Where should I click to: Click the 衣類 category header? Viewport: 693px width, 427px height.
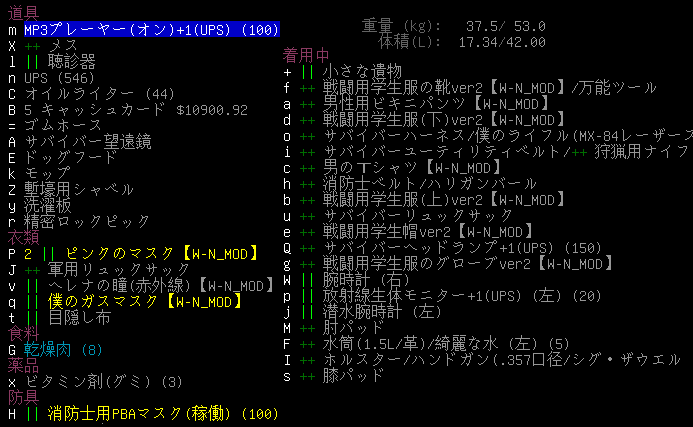[x=24, y=238]
